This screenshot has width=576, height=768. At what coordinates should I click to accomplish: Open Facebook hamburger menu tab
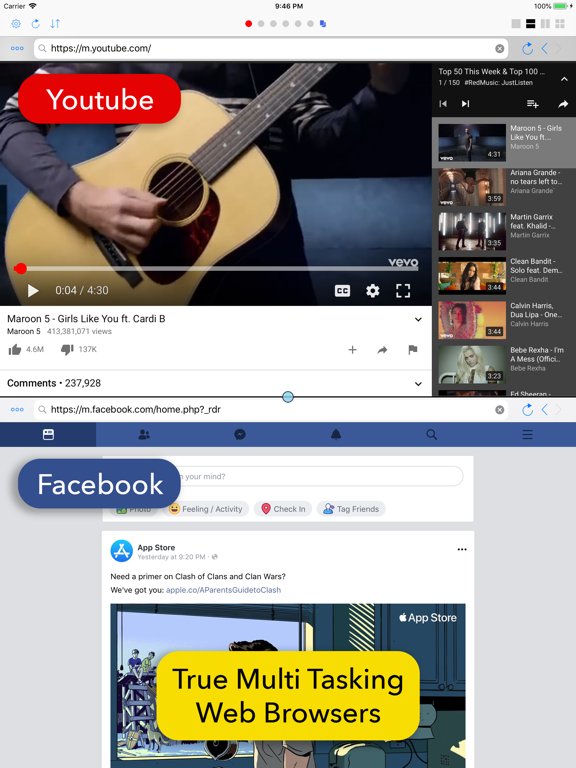(528, 434)
